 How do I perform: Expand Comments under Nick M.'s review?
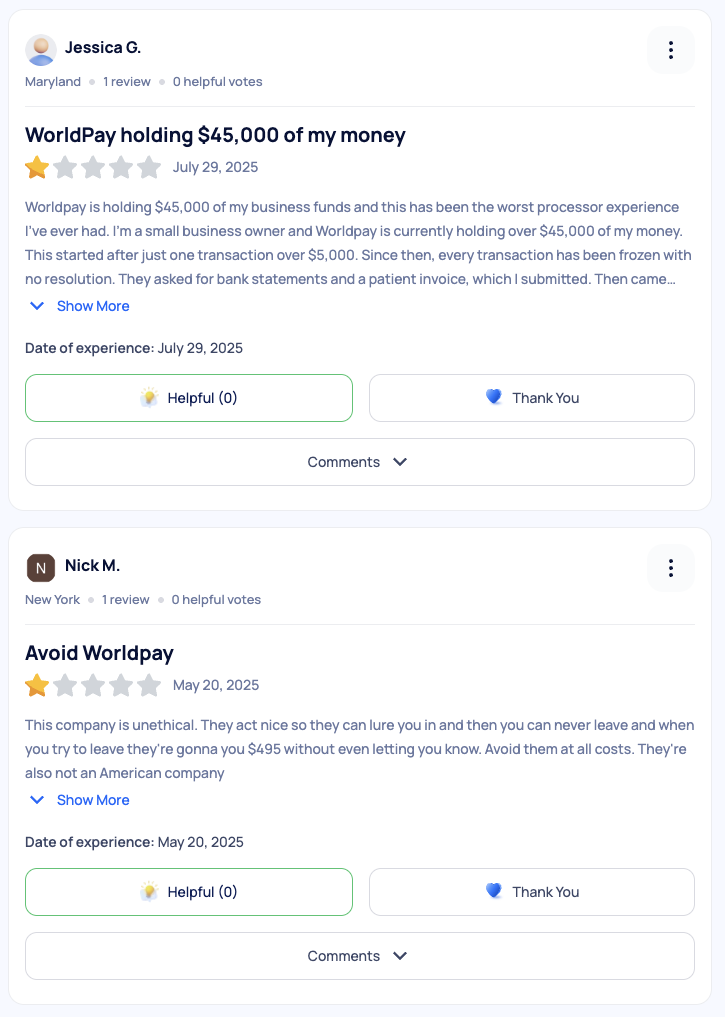(359, 956)
